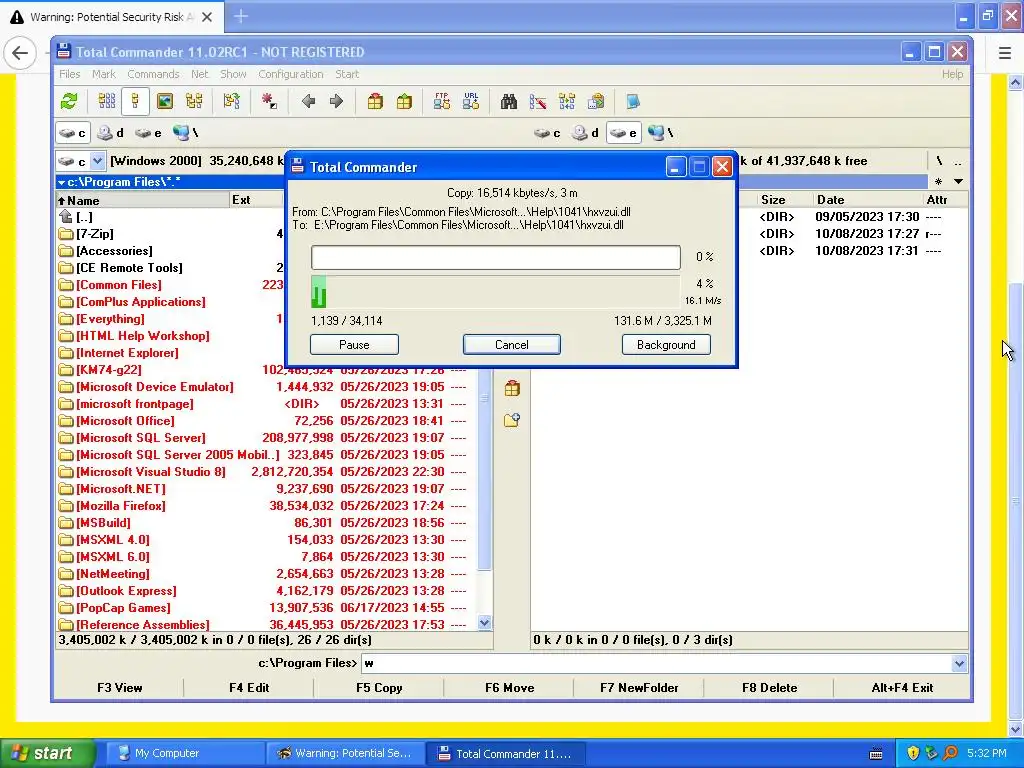Click the overall green progress bar
1024x768 pixels.
tap(496, 291)
